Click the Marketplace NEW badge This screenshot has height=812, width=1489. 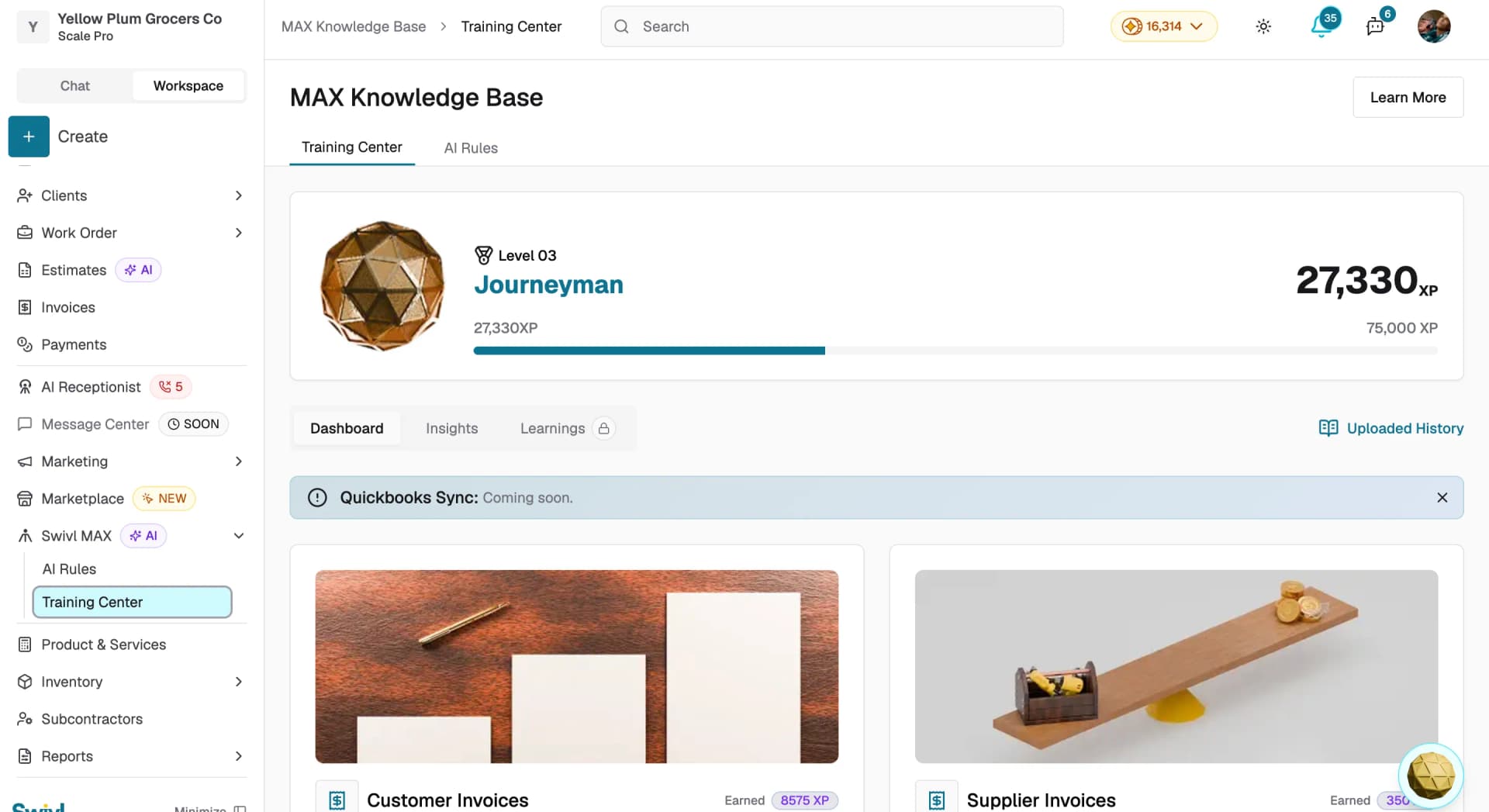164,499
